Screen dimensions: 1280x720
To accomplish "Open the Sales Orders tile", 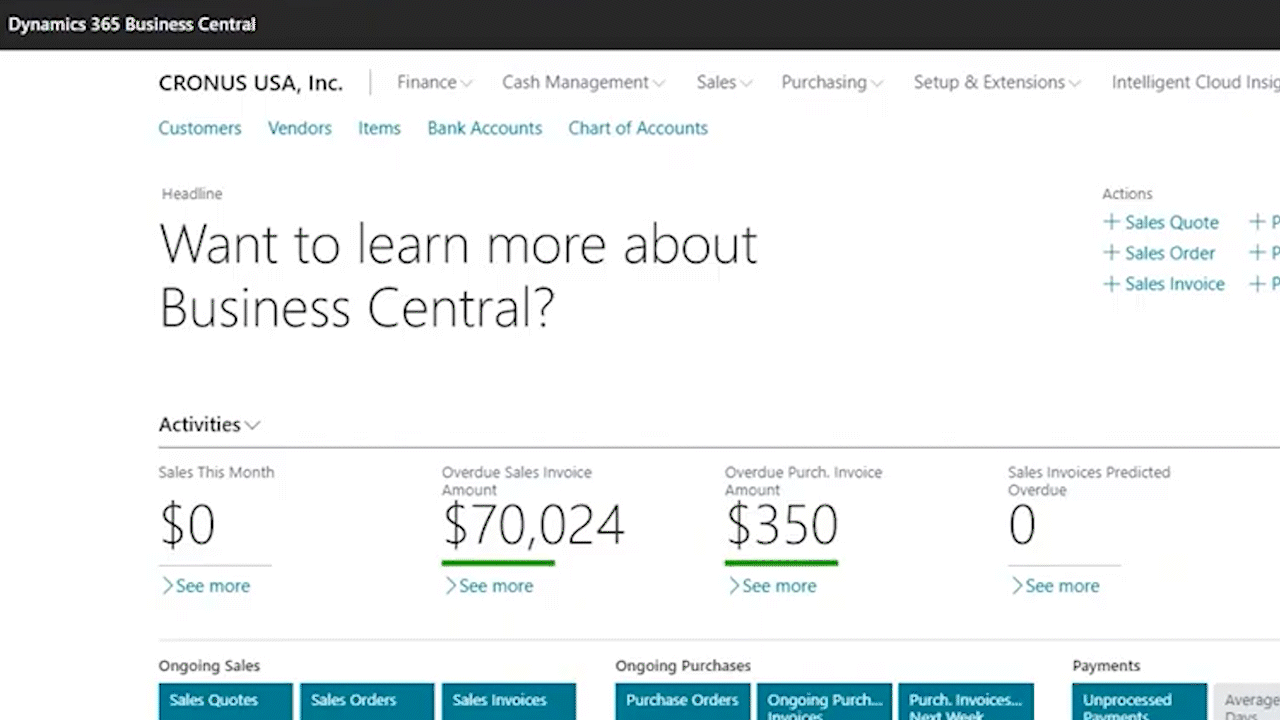I will (367, 701).
